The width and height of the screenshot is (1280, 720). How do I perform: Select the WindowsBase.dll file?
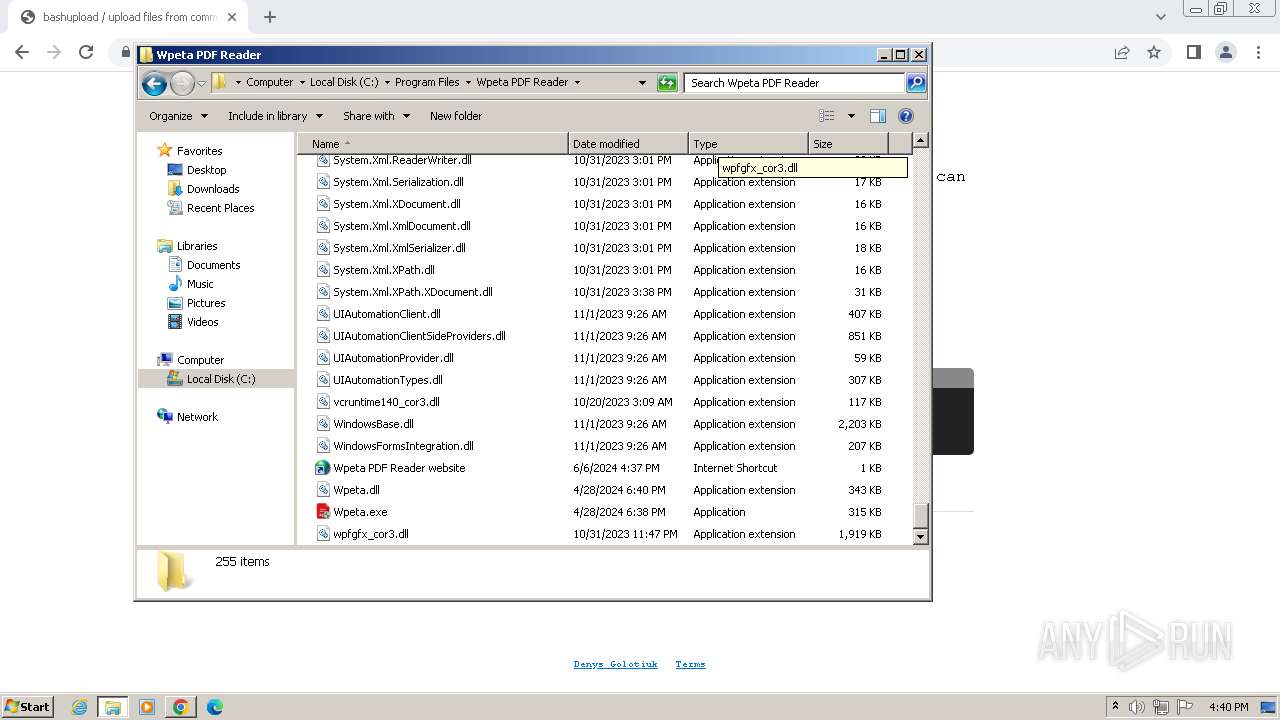click(x=373, y=424)
